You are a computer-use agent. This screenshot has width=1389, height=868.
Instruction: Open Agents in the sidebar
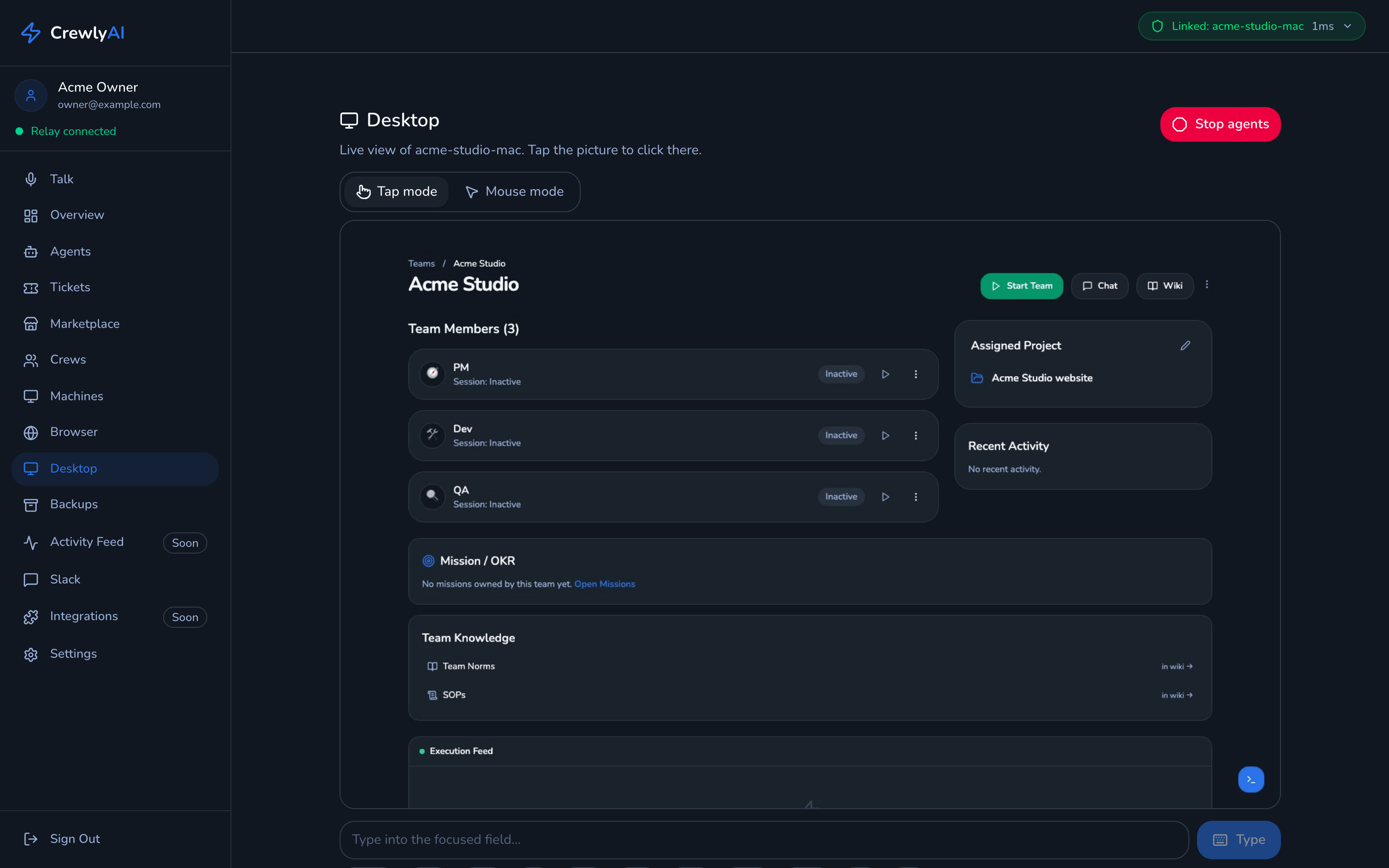[x=115, y=251]
